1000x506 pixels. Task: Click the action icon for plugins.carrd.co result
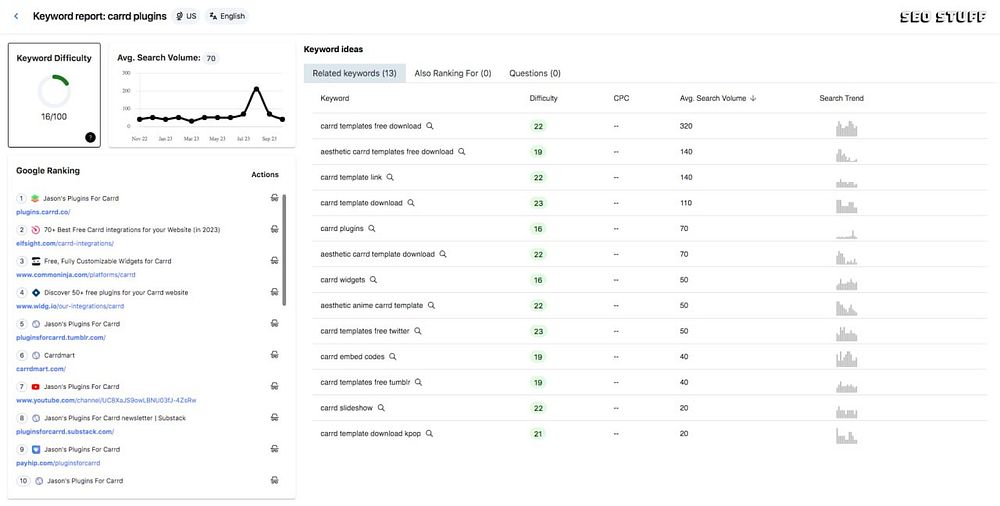[274, 199]
